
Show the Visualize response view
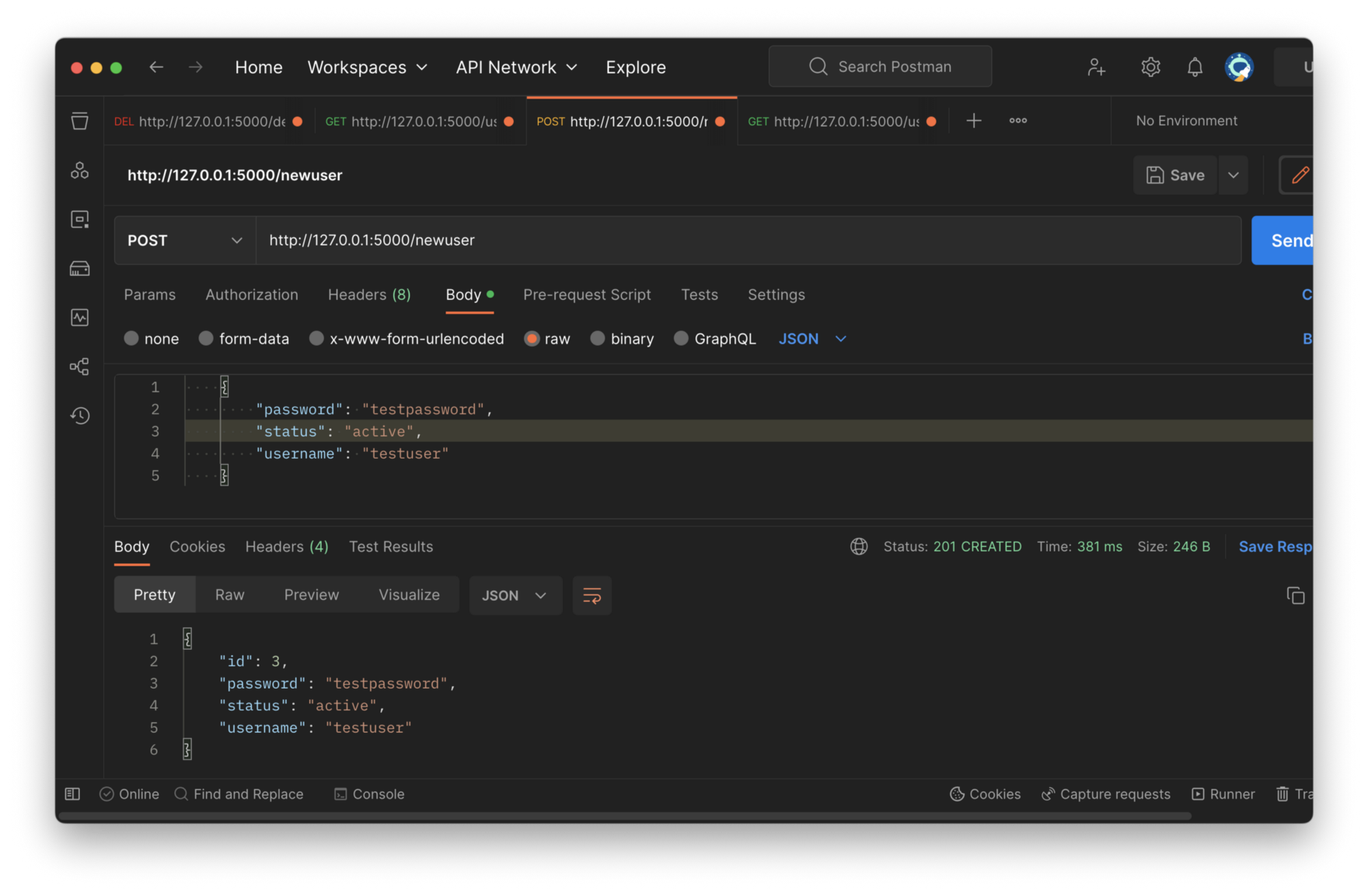(409, 594)
